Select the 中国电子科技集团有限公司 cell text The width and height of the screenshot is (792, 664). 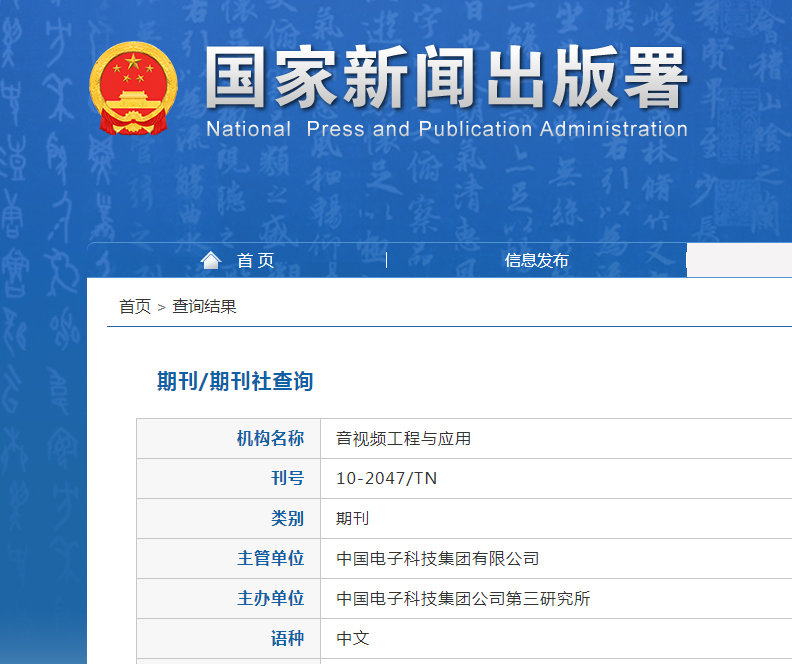[438, 559]
